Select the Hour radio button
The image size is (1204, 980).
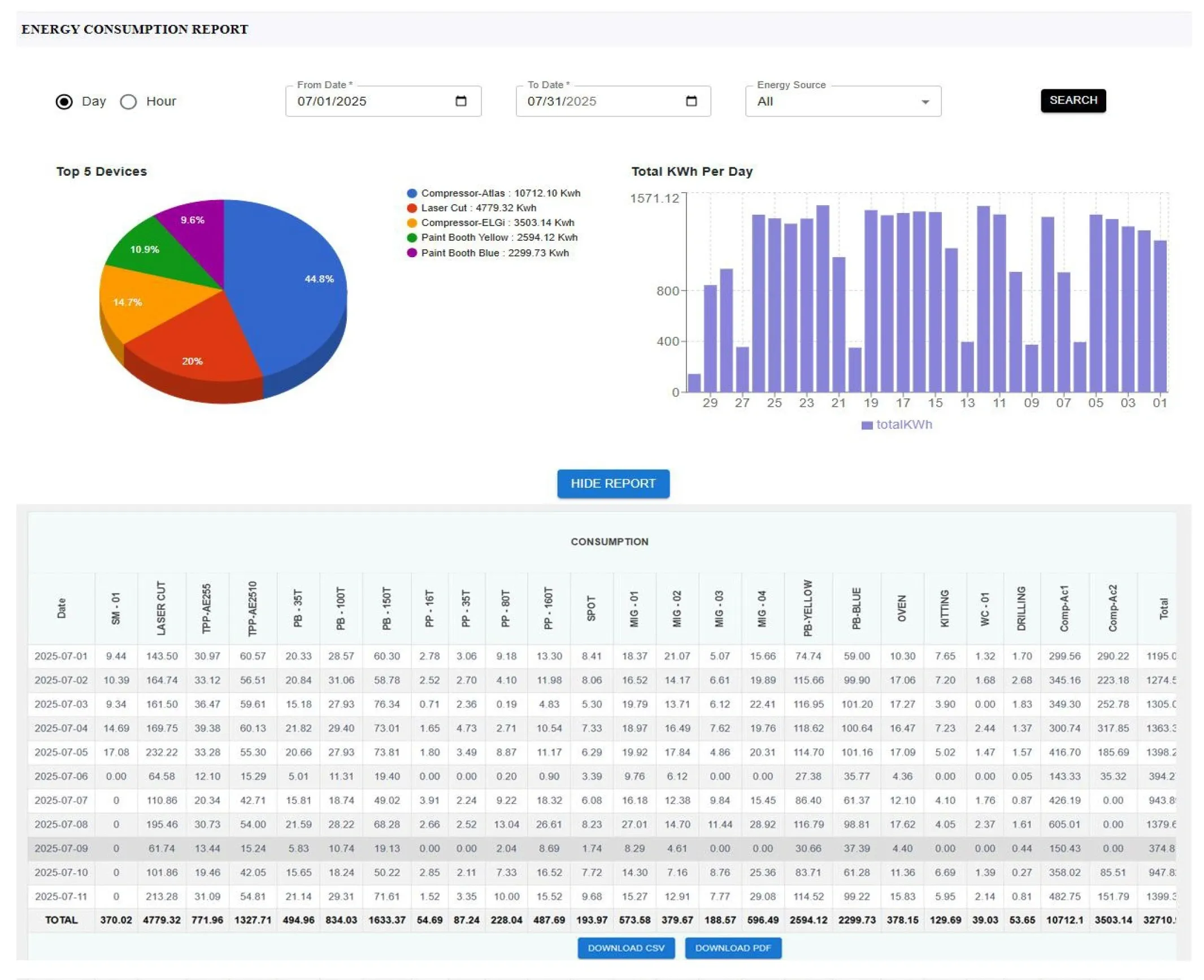(x=129, y=102)
